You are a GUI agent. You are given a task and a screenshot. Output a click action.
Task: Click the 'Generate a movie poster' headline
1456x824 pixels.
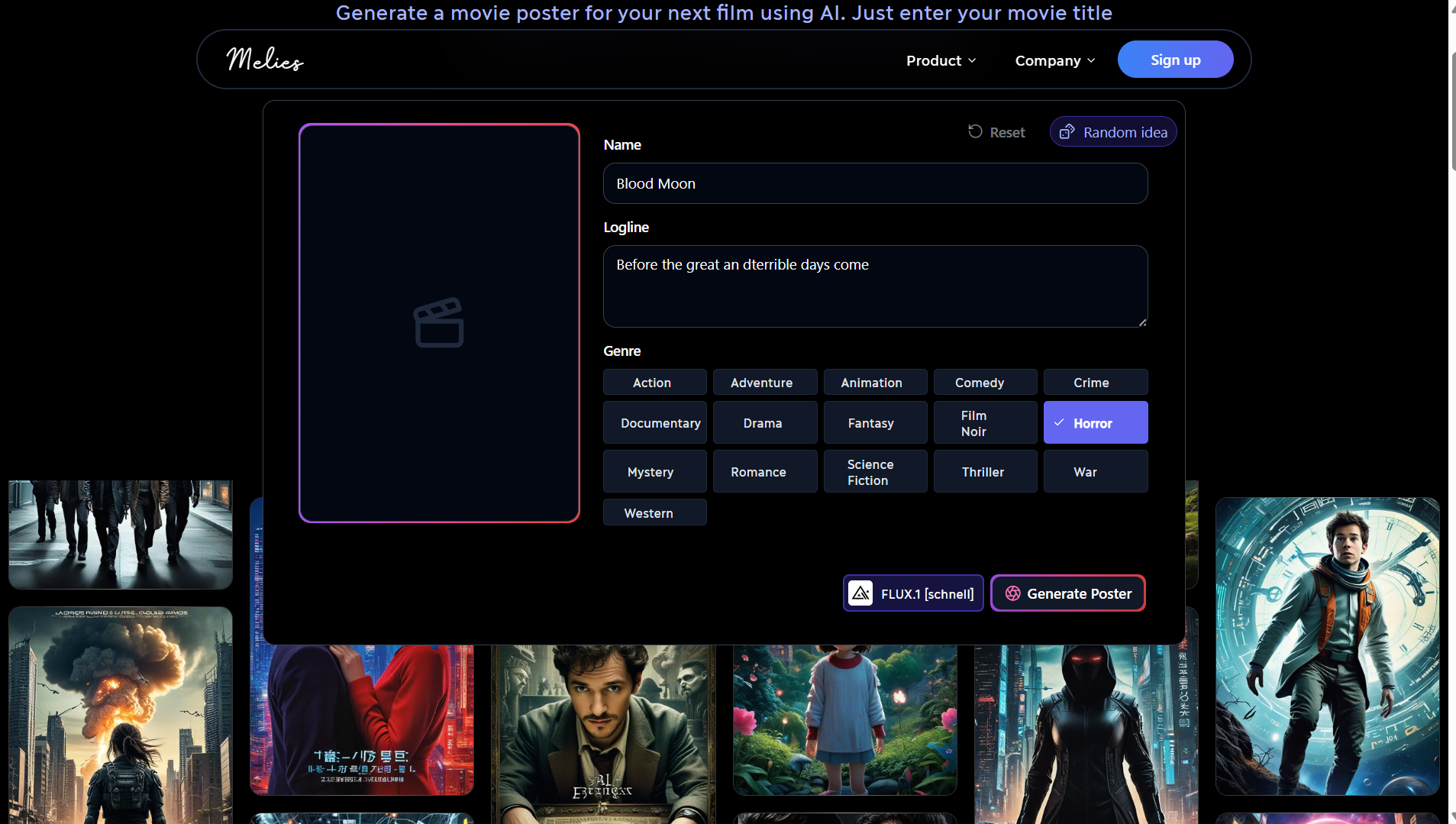pos(724,13)
